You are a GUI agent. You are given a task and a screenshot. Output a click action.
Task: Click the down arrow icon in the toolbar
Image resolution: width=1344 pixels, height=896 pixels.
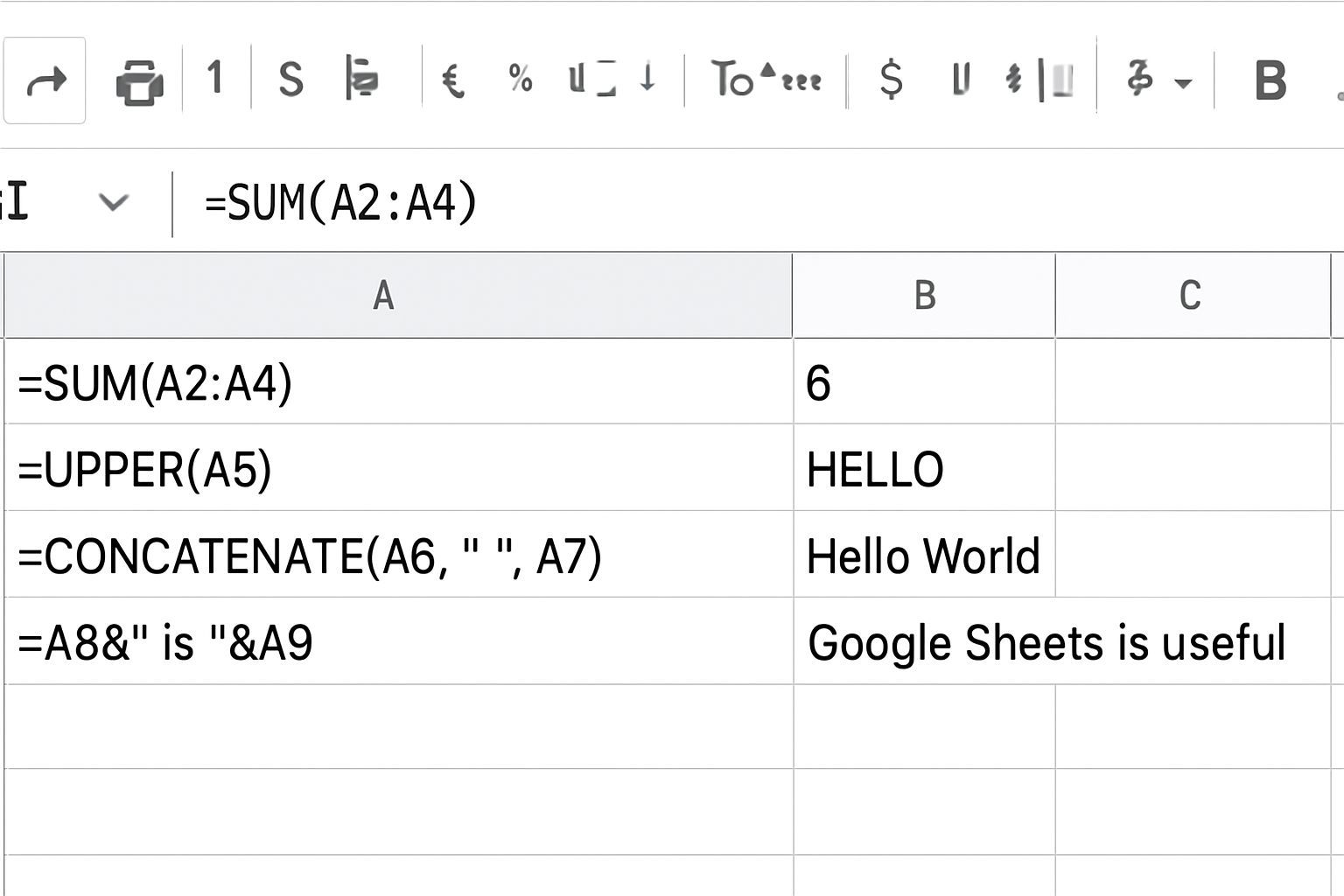click(647, 78)
